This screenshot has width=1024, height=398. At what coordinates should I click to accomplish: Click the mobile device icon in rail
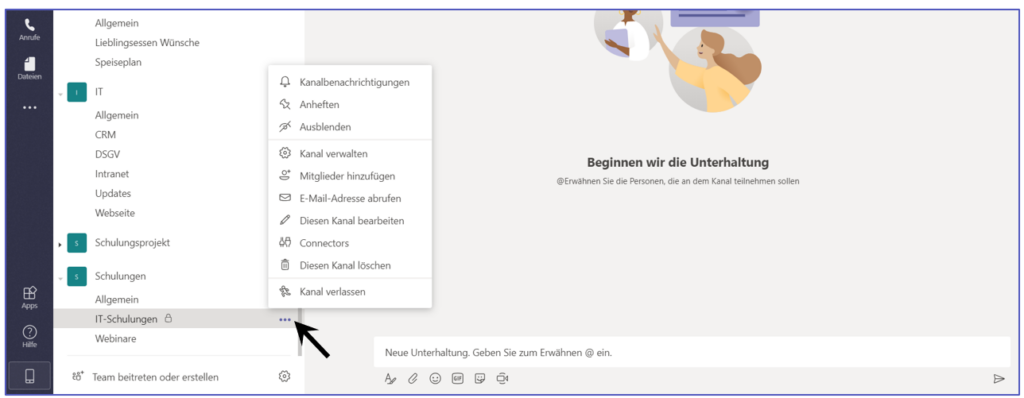tap(29, 376)
